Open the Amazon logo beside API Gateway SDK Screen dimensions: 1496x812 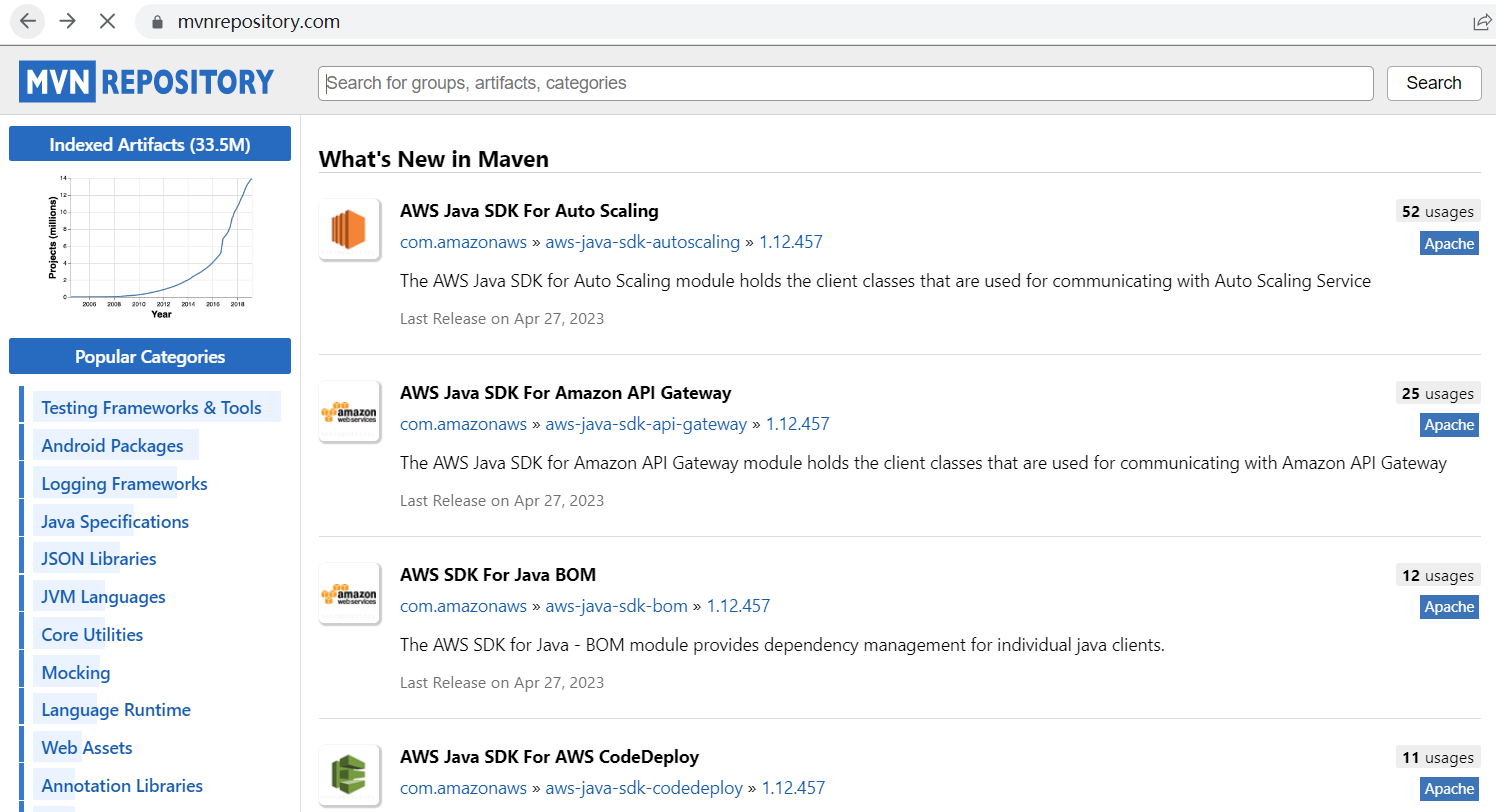click(x=349, y=412)
